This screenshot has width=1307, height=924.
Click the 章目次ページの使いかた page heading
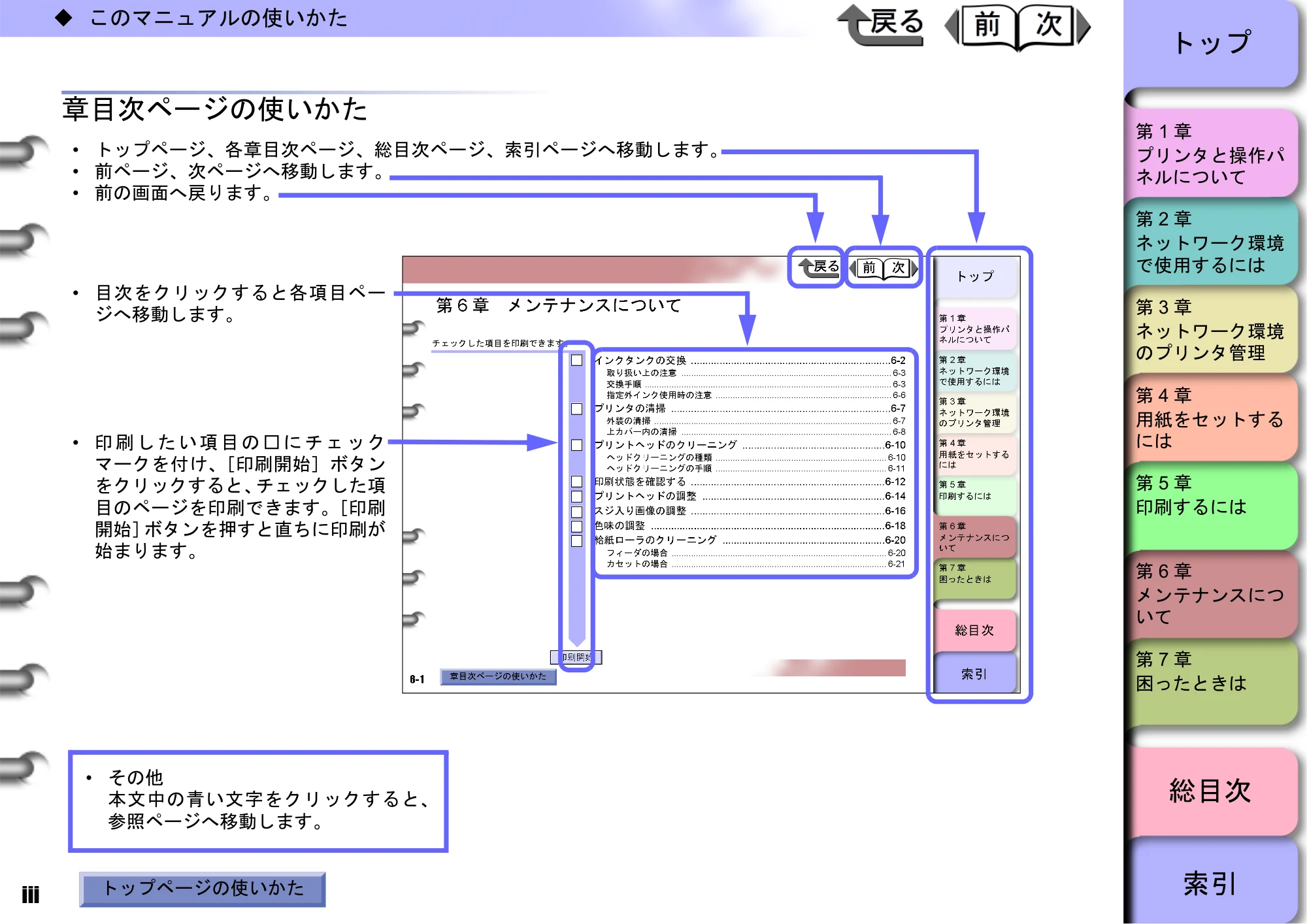click(x=215, y=108)
